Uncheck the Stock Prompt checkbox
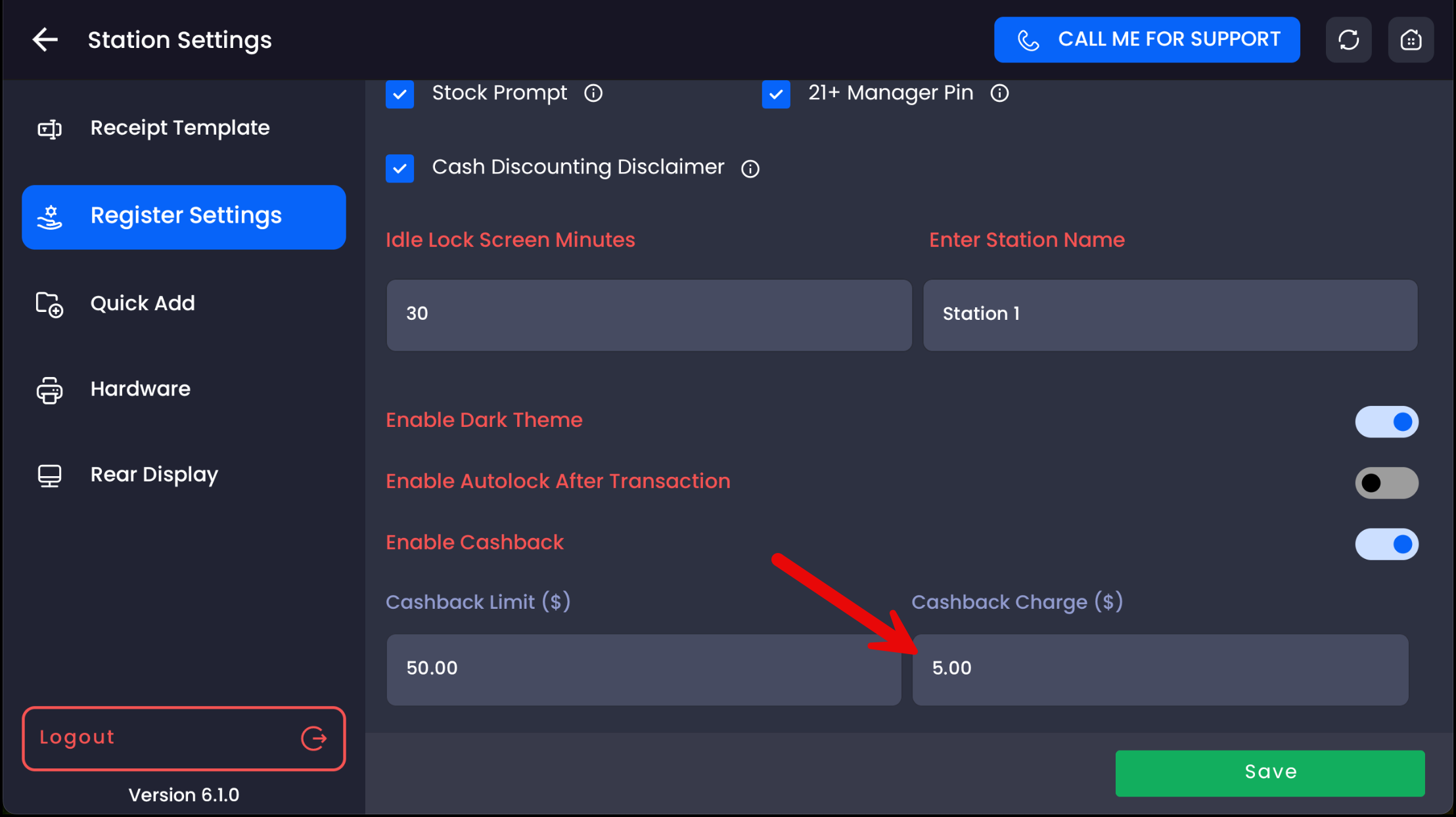The height and width of the screenshot is (817, 1456). tap(399, 94)
